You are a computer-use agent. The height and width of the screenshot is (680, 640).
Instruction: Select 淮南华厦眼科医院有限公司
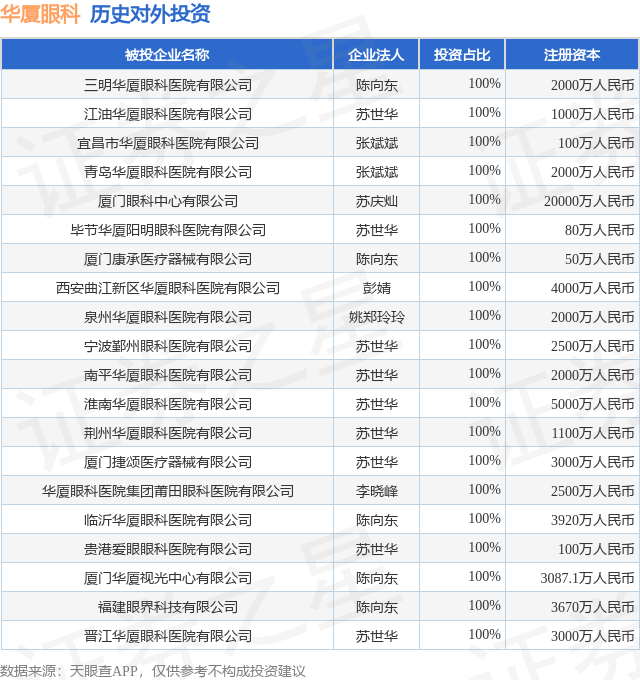(168, 404)
